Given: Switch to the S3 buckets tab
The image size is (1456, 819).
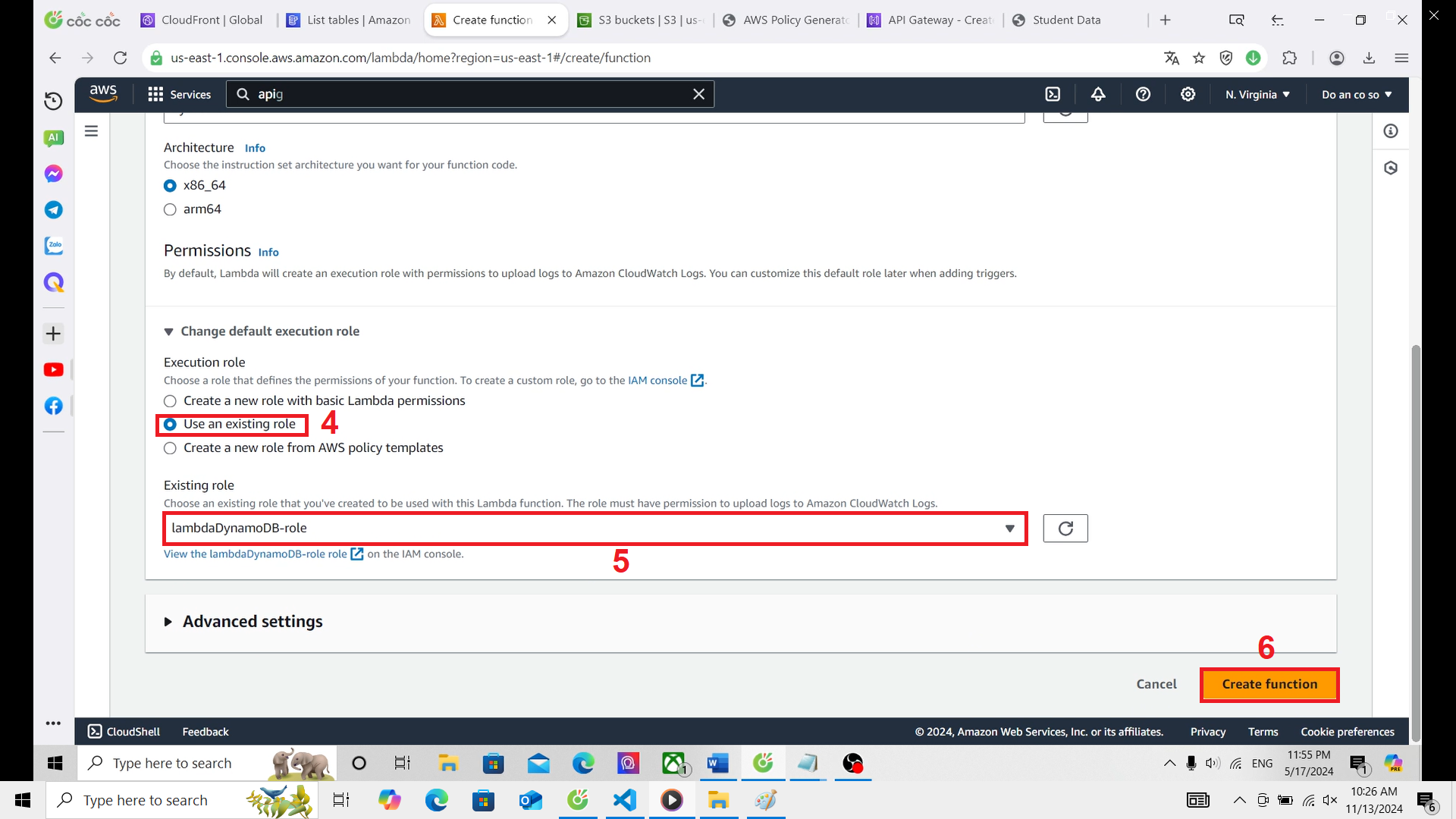Looking at the screenshot, I should tap(639, 20).
